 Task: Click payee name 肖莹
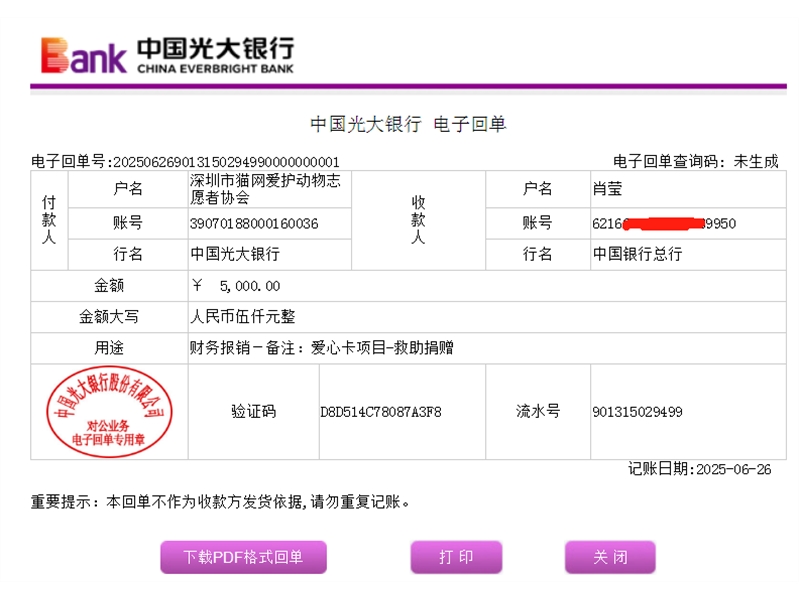point(607,189)
